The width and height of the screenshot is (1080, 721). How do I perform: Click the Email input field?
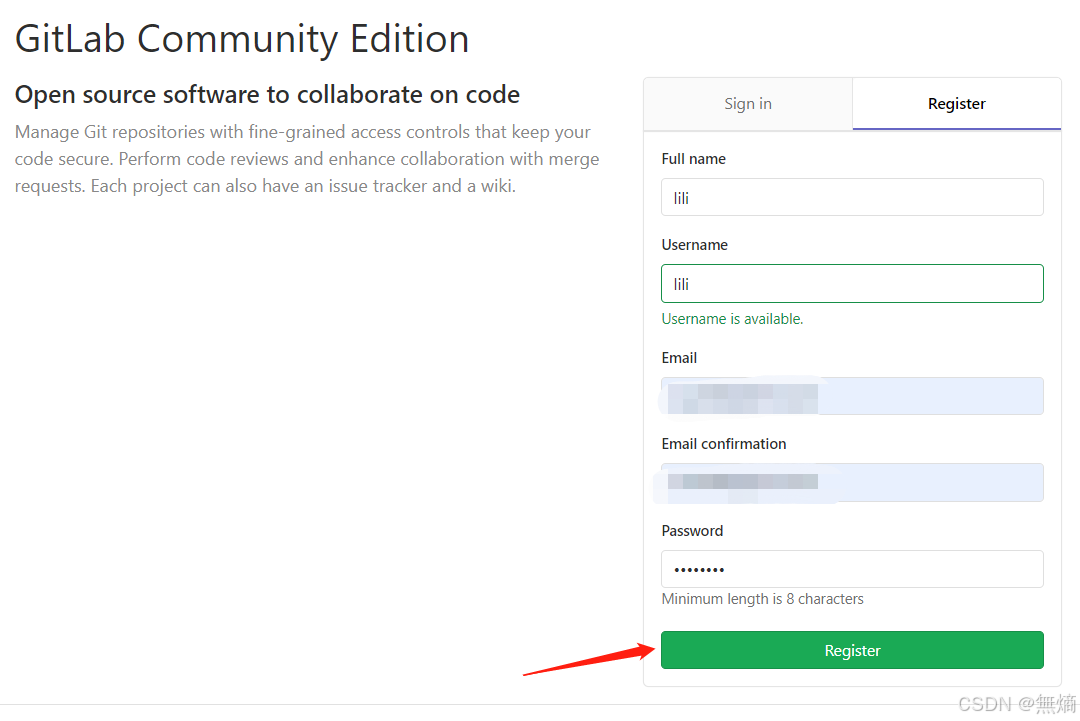[x=852, y=396]
